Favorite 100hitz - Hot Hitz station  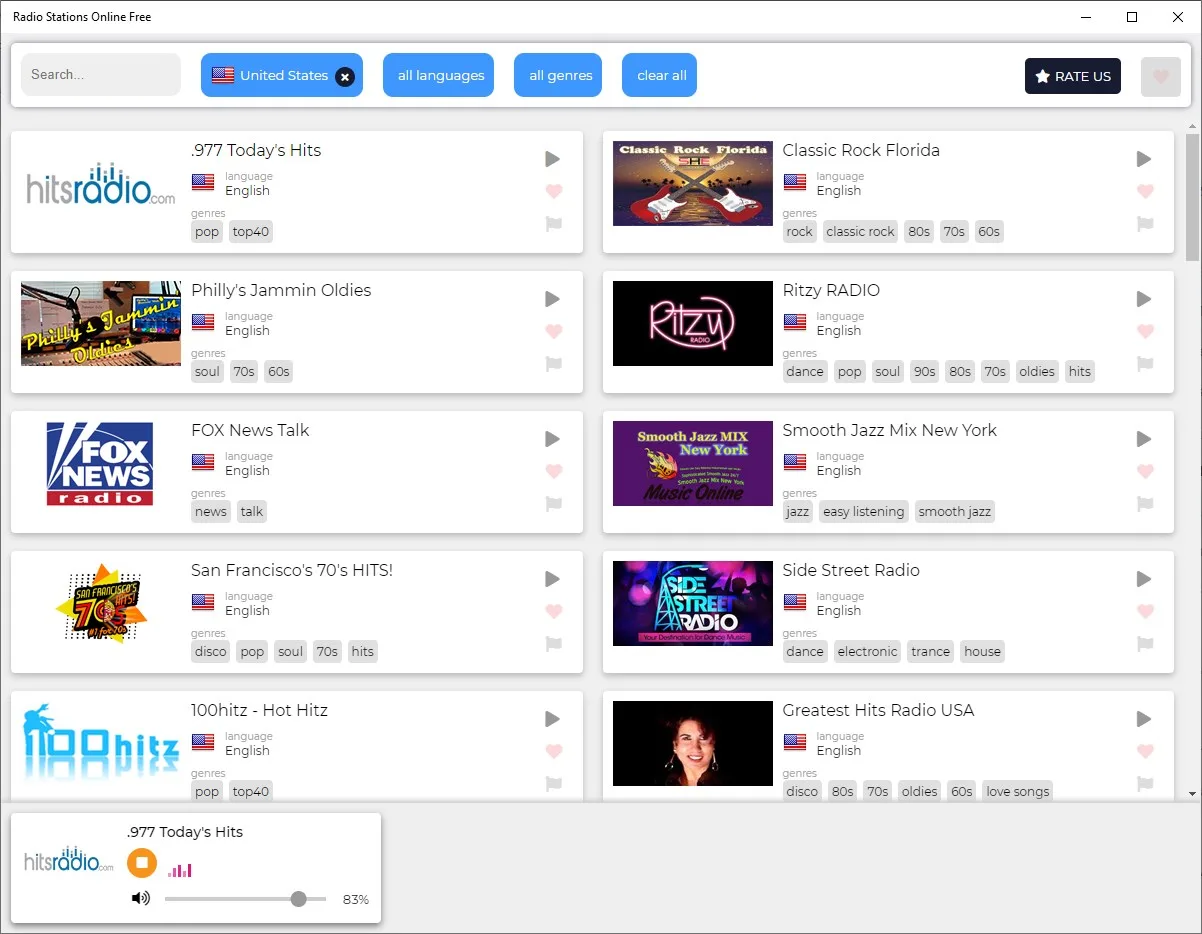554,751
